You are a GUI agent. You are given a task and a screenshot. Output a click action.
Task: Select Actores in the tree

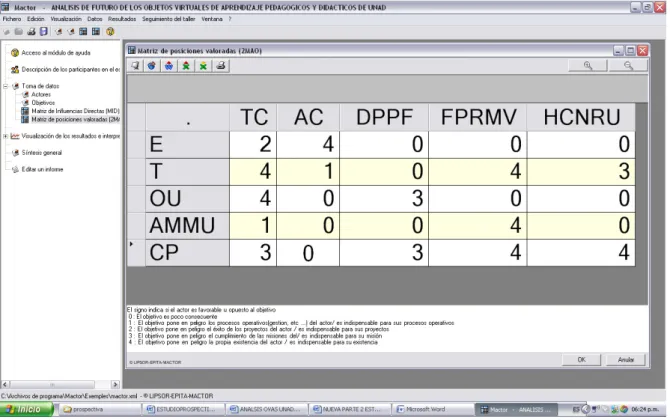tap(41, 94)
